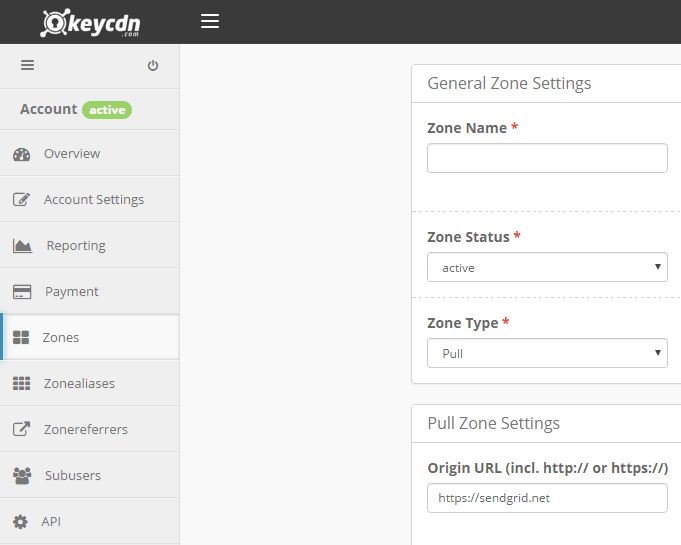Click the Zonereferrers external link icon
This screenshot has width=681, height=545.
tap(21, 430)
